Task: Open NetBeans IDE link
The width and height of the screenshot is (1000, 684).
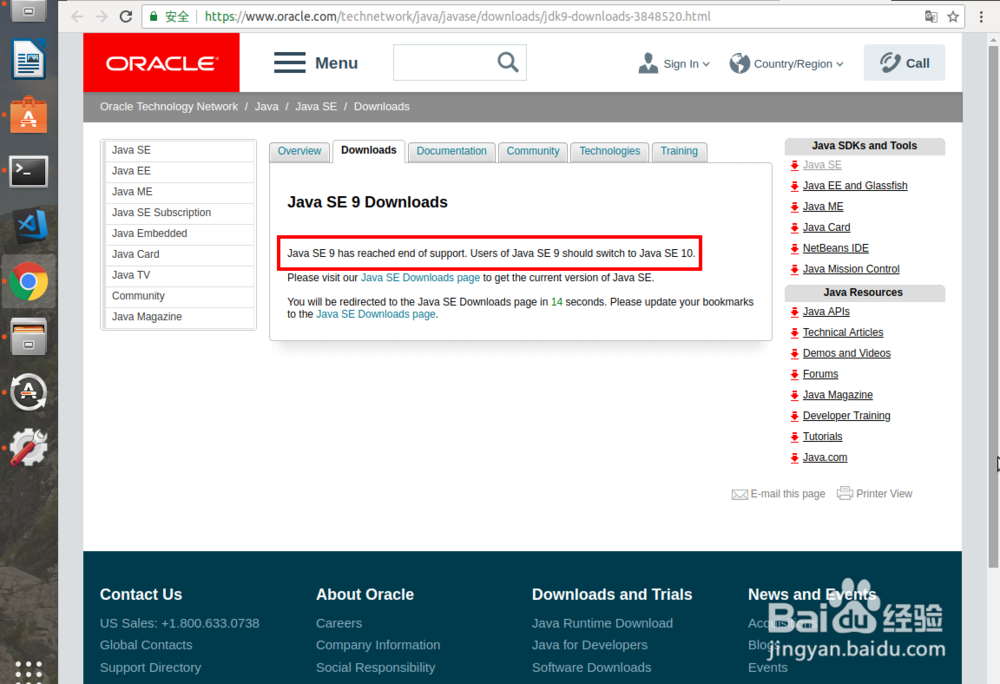Action: point(835,248)
